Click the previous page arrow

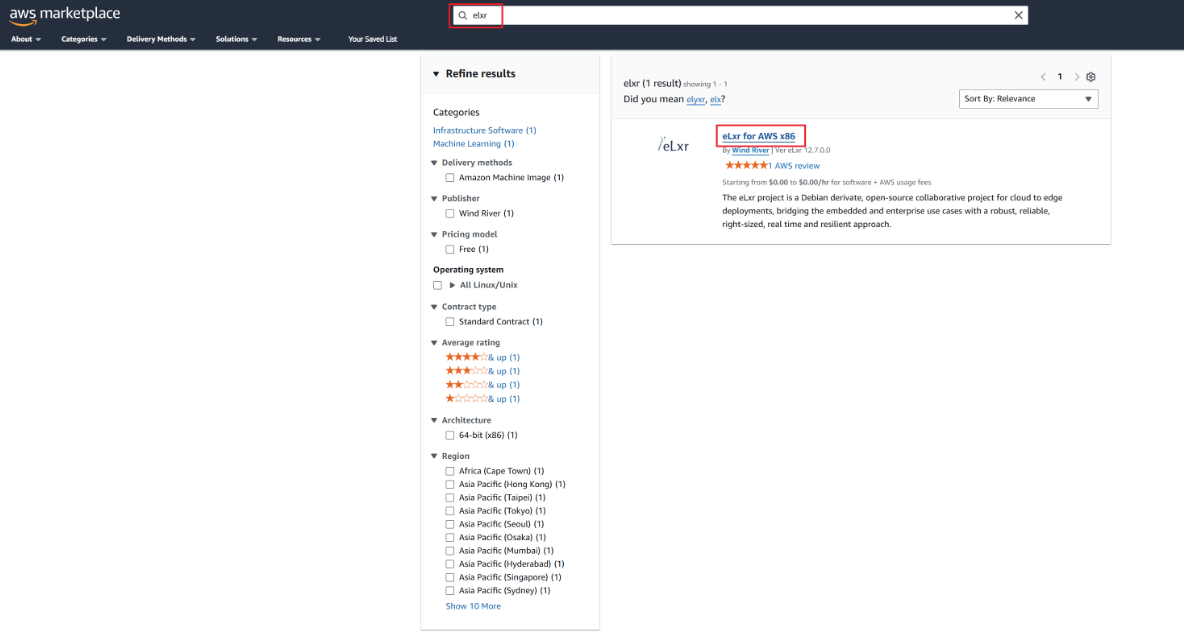tap(1043, 76)
